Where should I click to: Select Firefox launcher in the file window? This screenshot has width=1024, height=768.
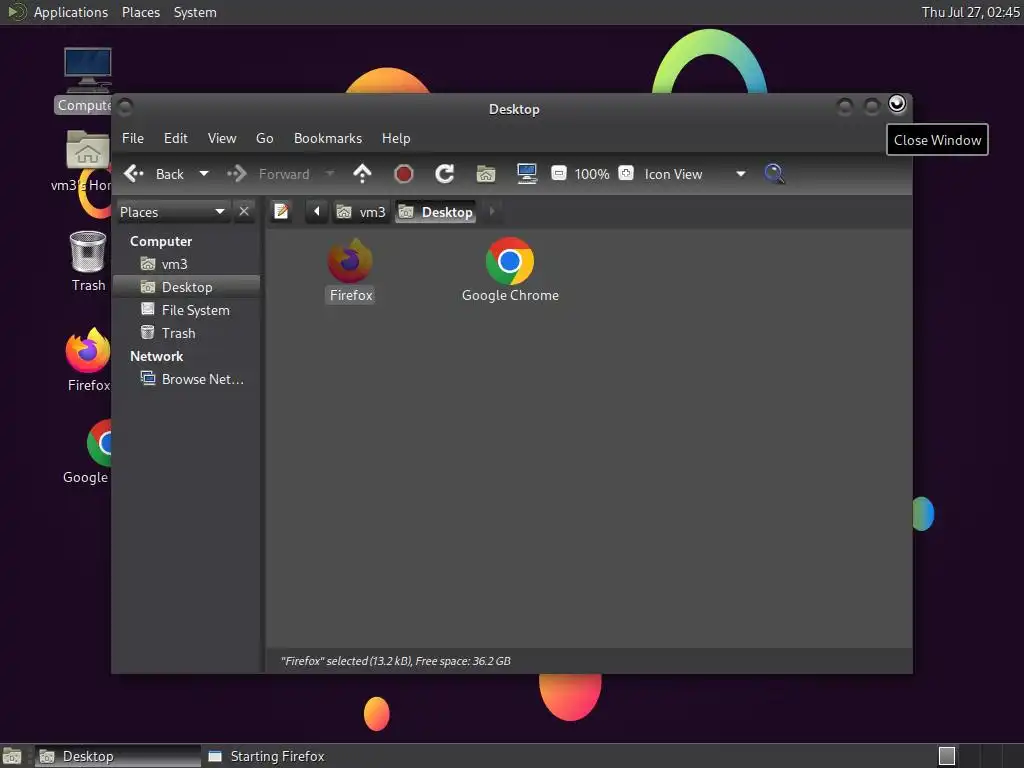point(350,271)
